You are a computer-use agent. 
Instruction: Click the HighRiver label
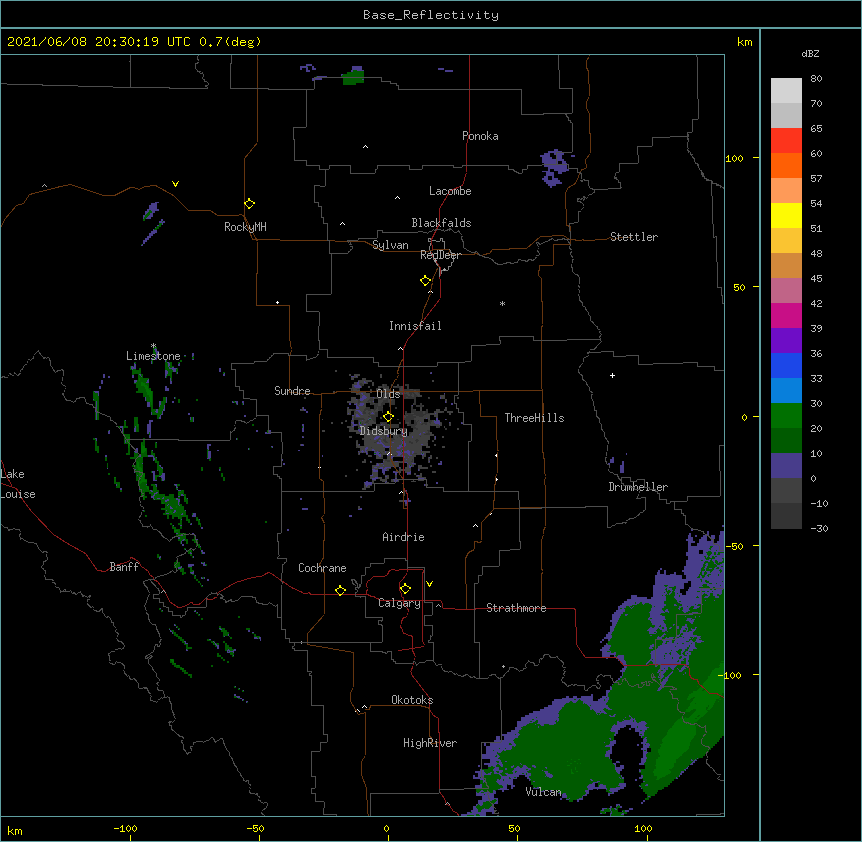click(x=430, y=743)
